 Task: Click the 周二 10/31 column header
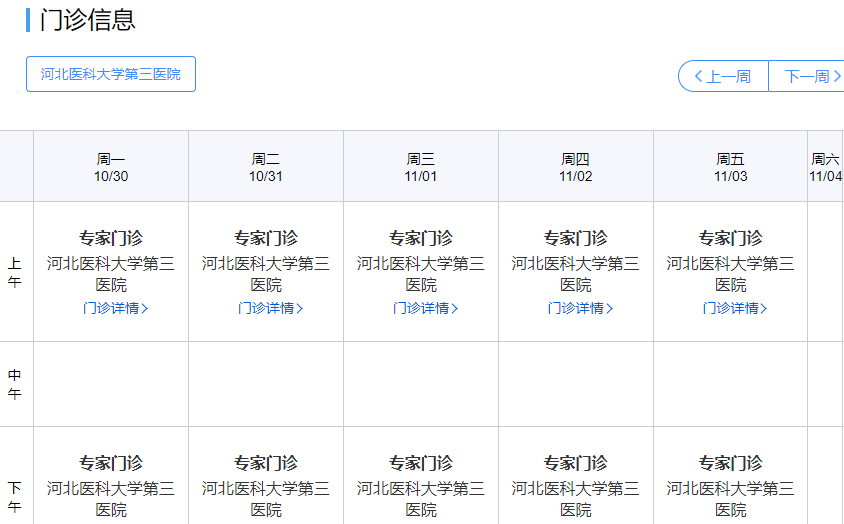coord(266,167)
